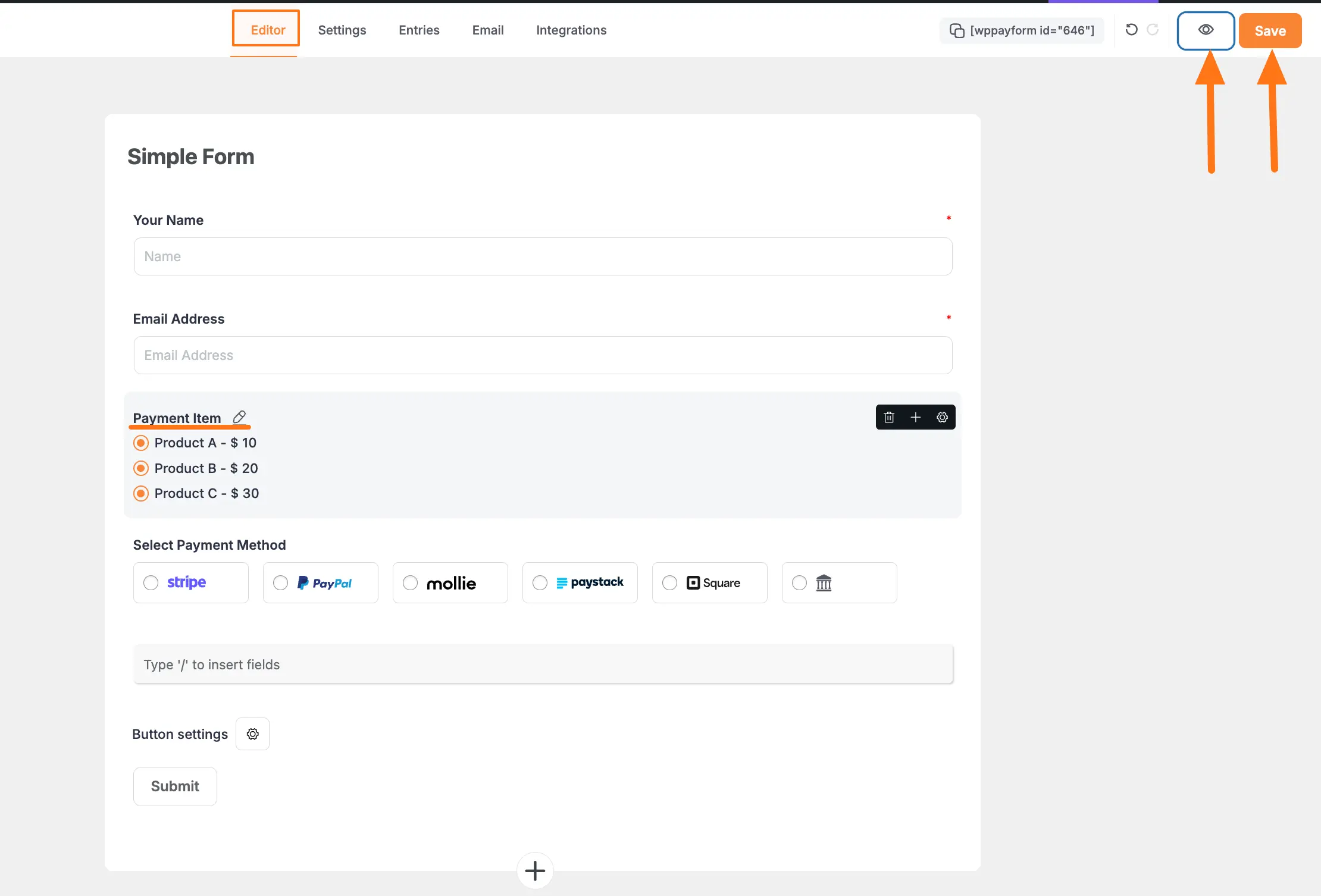
Task: Click the Submit button
Action: point(175,786)
